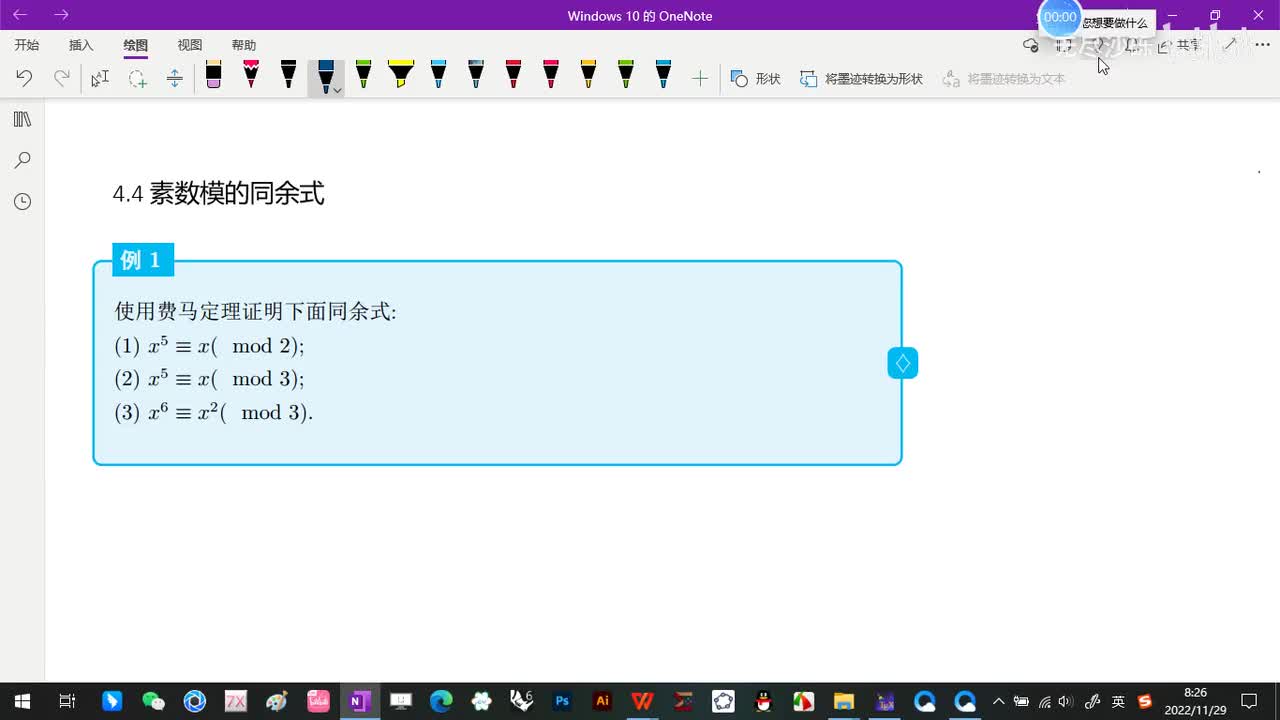Switch to the 开始 tab
The image size is (1280, 720).
tap(27, 45)
